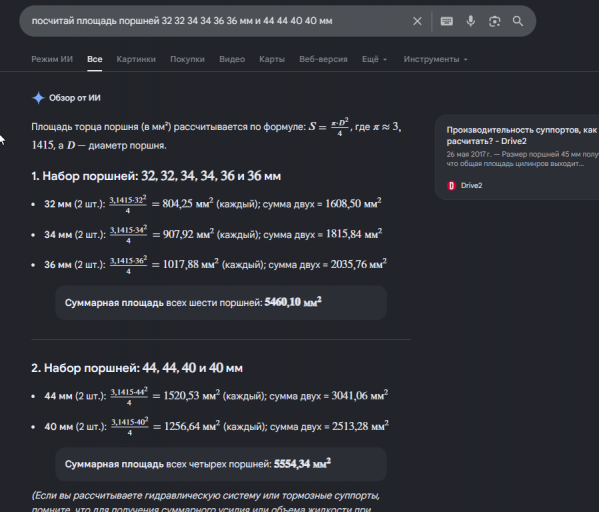Expand the Инструменты dropdown

click(x=435, y=59)
